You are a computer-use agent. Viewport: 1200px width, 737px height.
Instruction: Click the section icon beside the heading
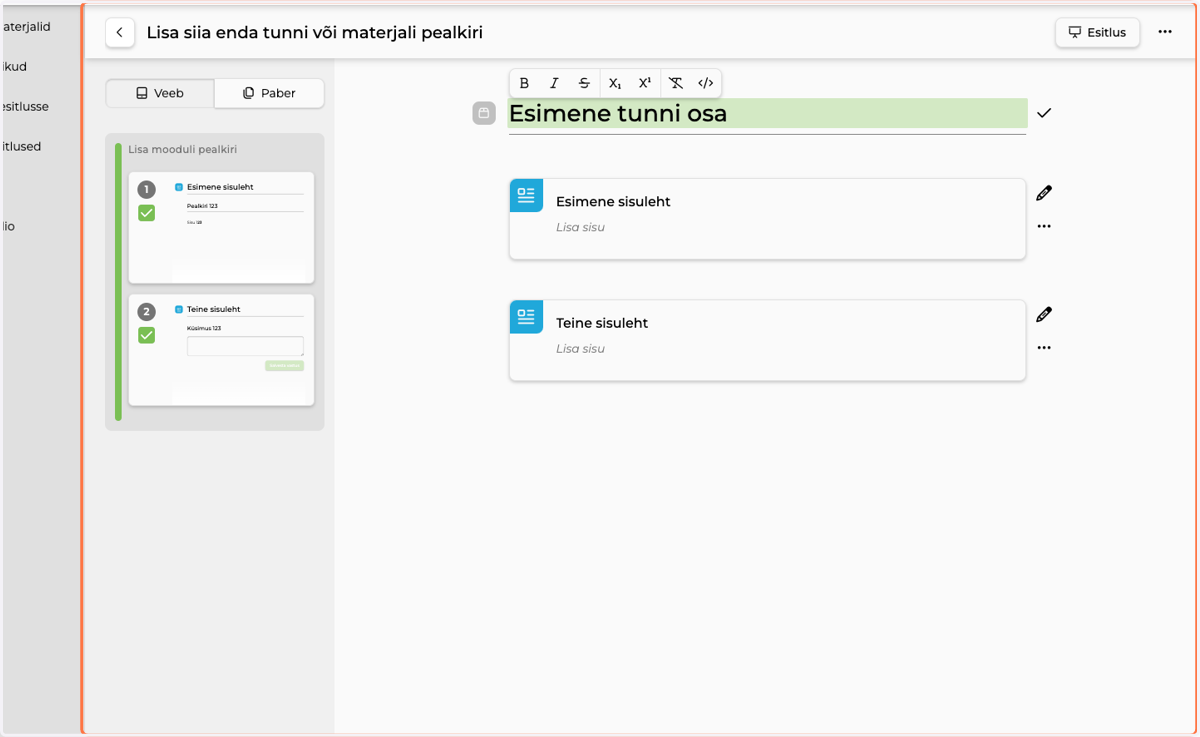coord(484,113)
